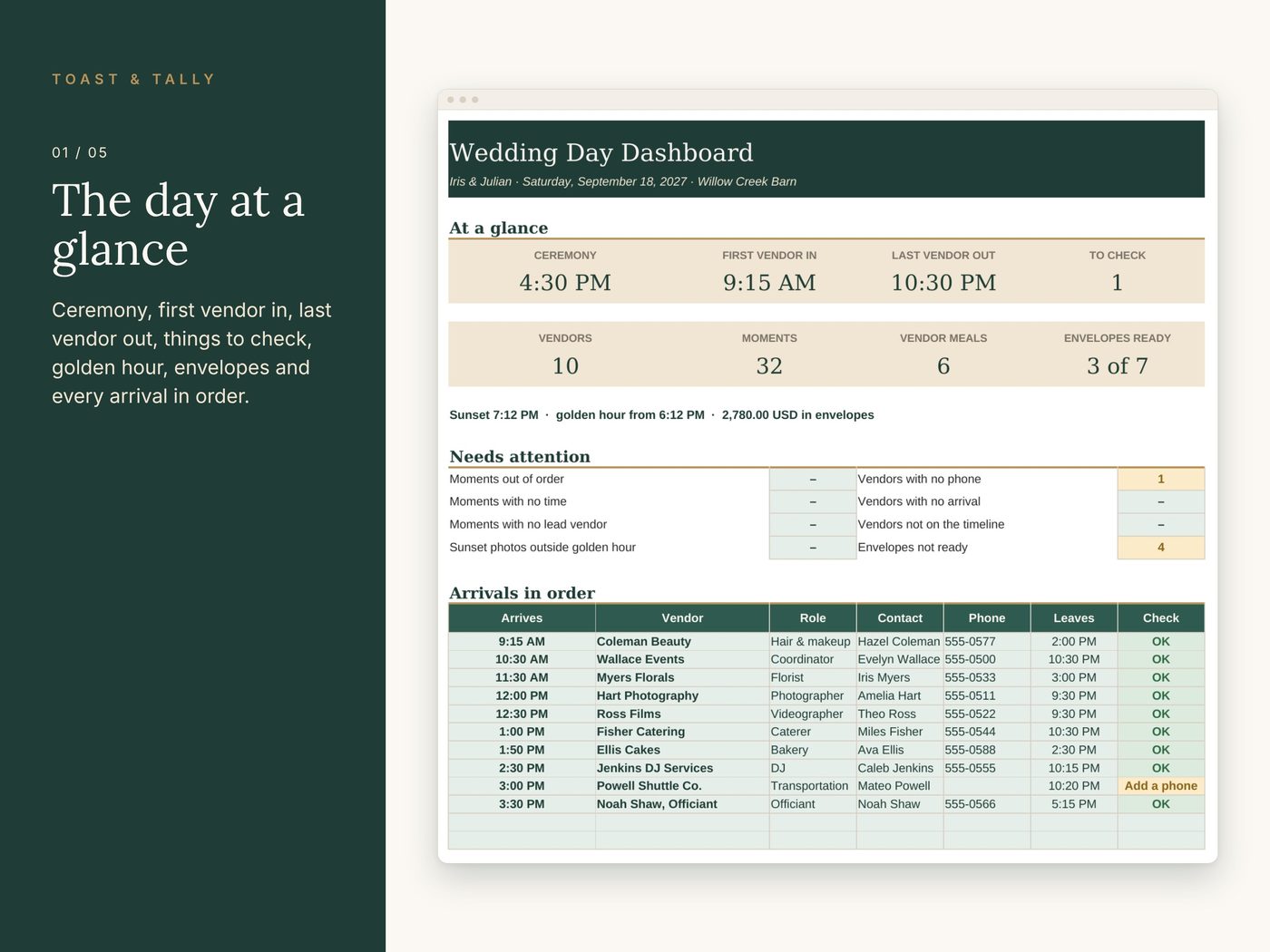Select the OK check for Fisher Catering
Screen dimensions: 1270x952
(1161, 733)
